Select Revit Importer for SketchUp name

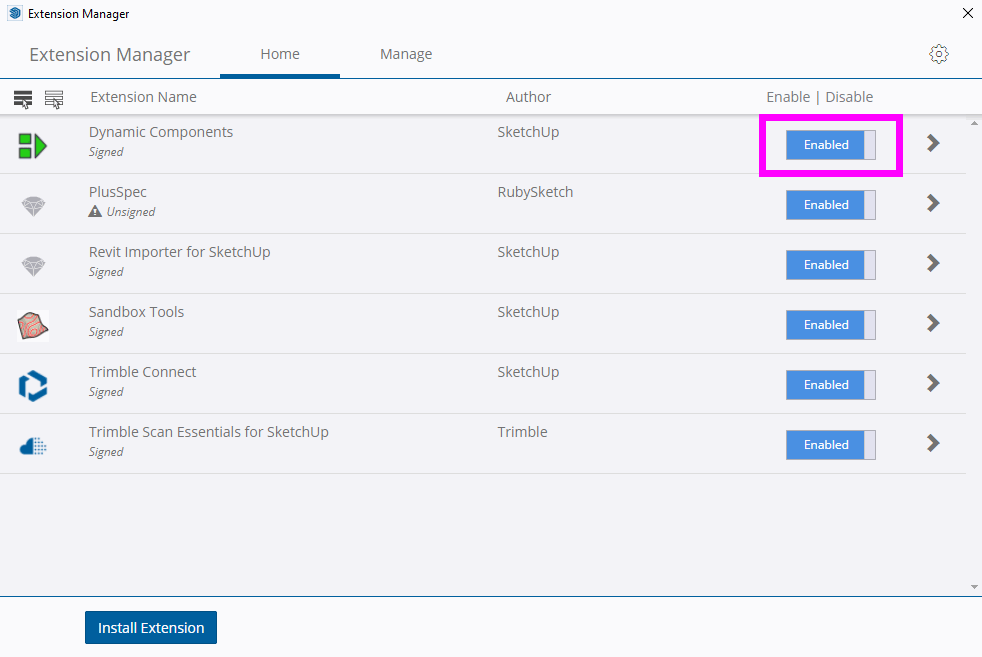coord(180,252)
